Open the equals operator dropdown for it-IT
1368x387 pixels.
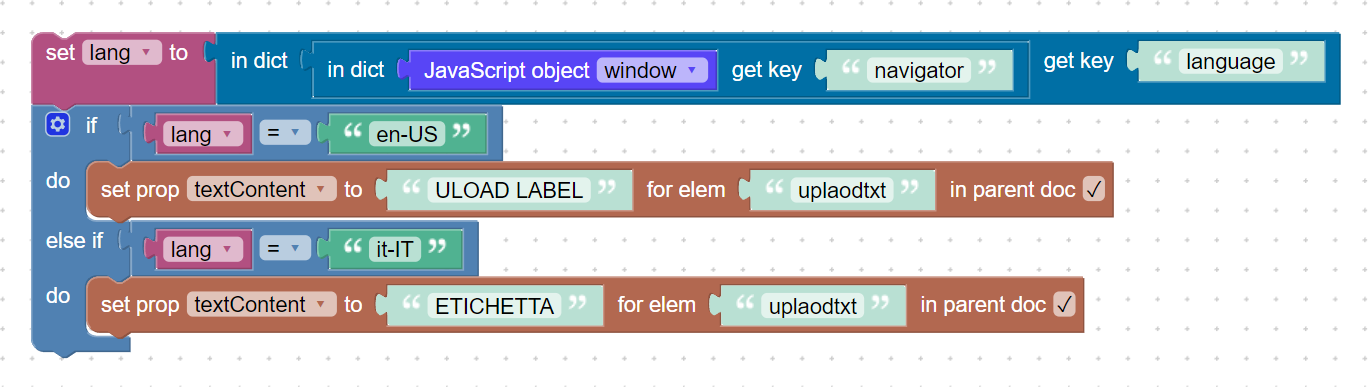pyautogui.click(x=281, y=249)
